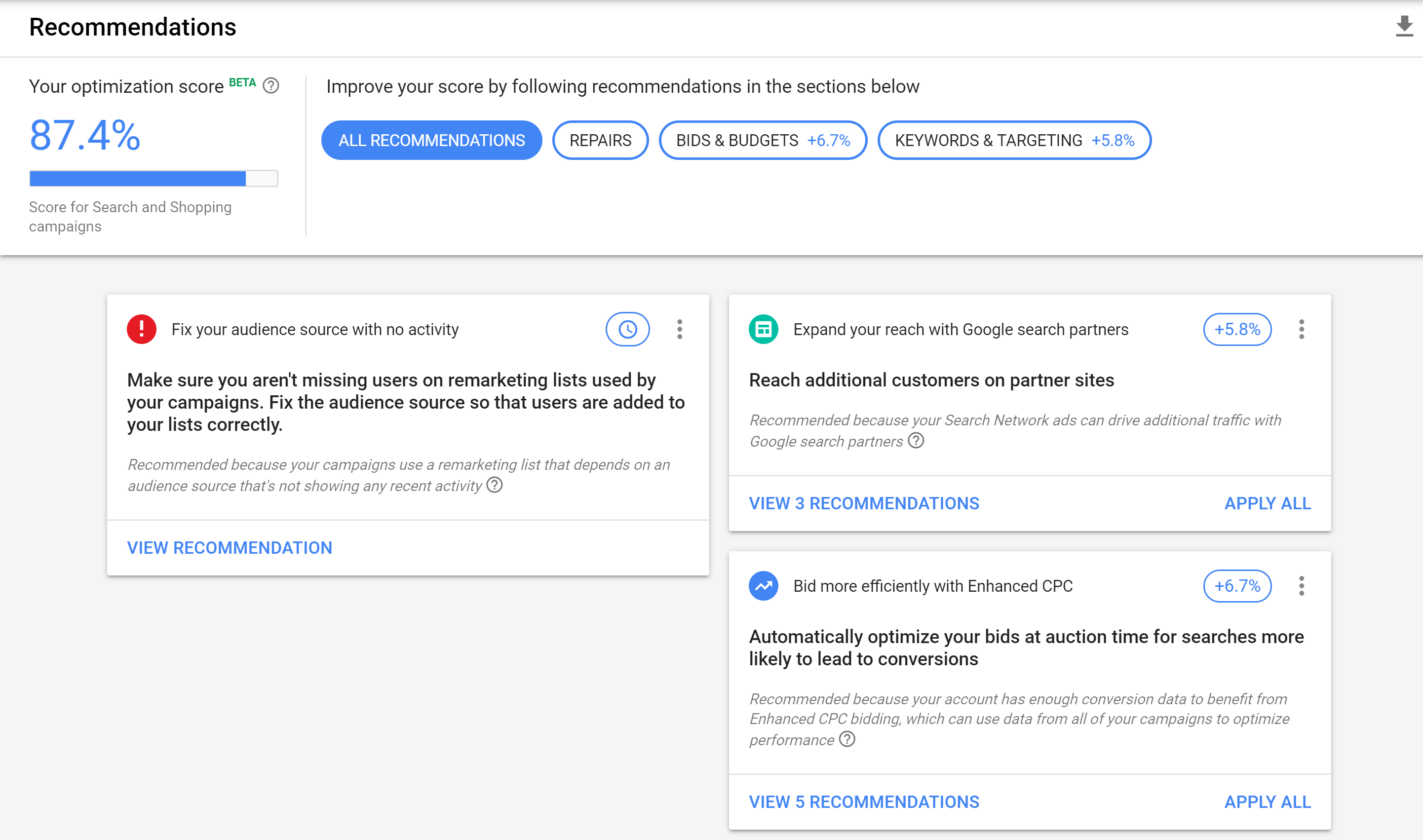The image size is (1423, 840).
Task: Open help icon after 'Google search partners' text
Action: point(915,440)
